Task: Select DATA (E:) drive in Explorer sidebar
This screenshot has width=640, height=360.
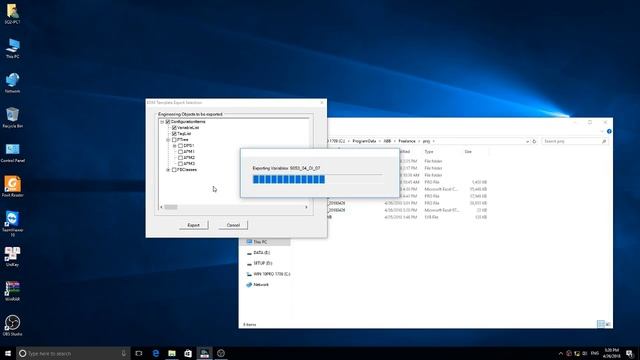Action: 262,253
